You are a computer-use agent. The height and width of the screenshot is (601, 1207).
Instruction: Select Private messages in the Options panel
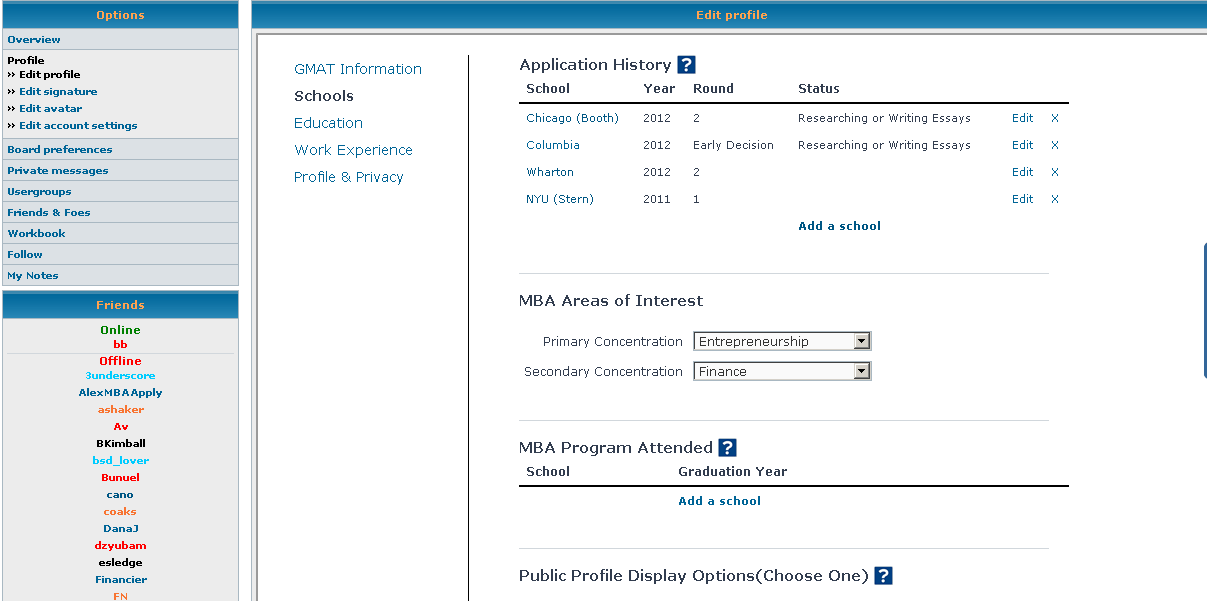point(58,171)
